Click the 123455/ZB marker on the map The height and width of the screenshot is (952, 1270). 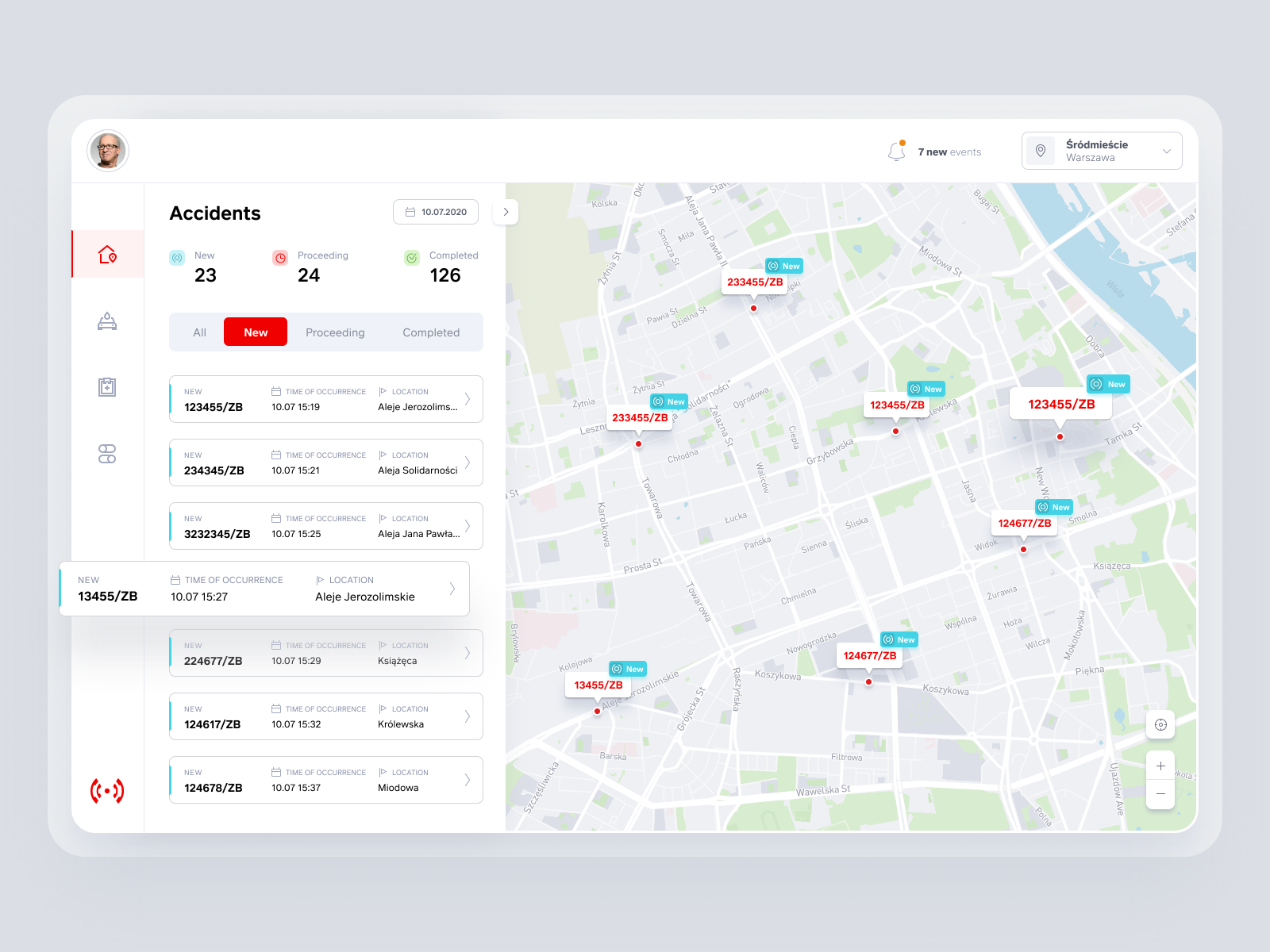coord(1060,404)
